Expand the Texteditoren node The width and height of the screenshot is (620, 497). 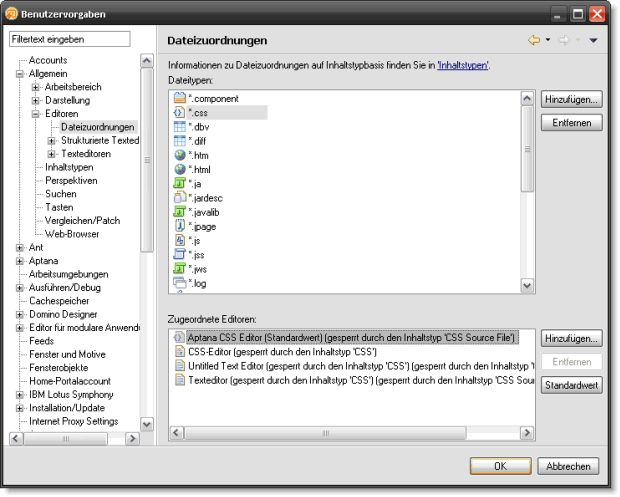51,154
